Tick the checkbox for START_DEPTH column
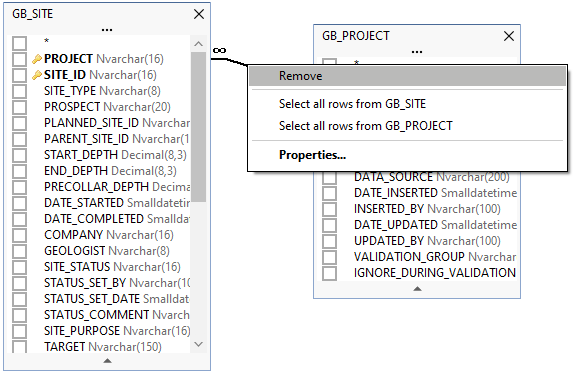The width and height of the screenshot is (574, 375). pos(19,155)
